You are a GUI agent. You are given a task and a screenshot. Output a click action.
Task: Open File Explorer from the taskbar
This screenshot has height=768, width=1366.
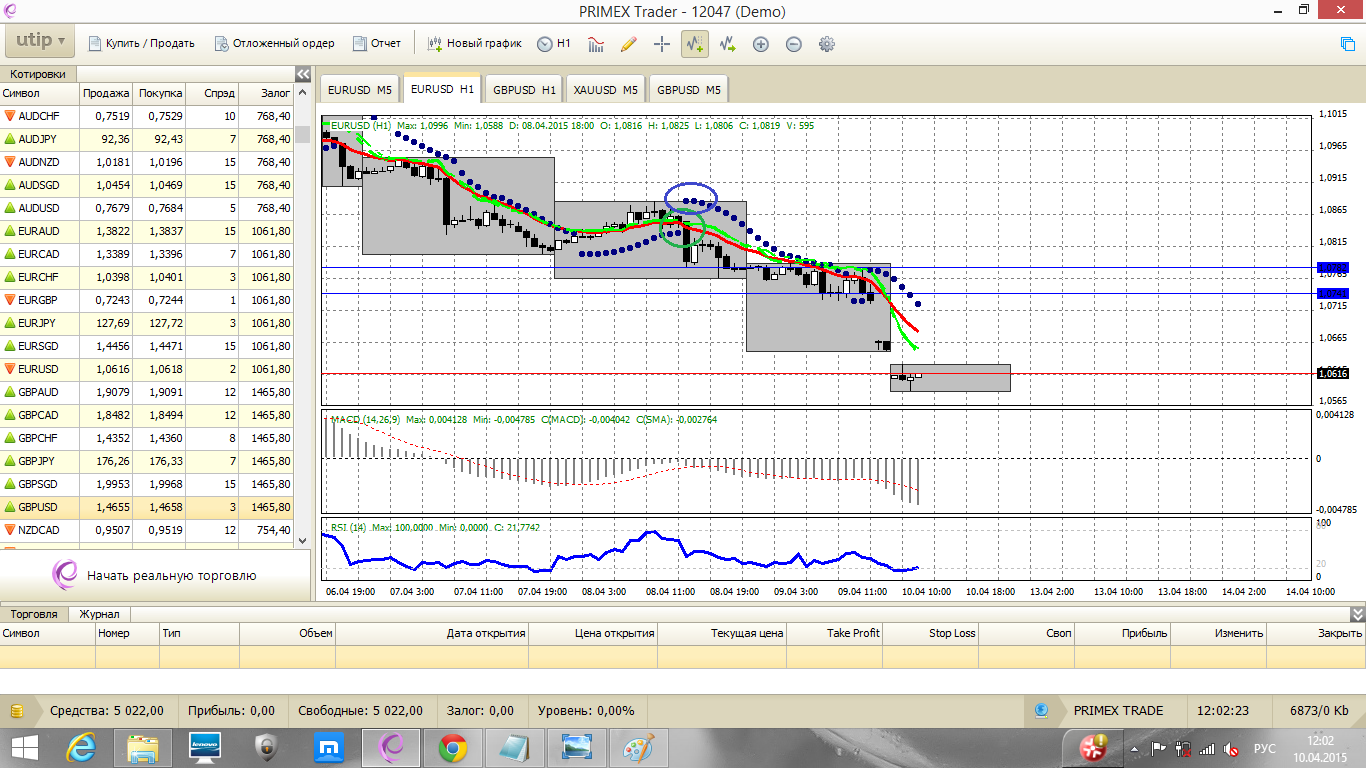(x=143, y=748)
